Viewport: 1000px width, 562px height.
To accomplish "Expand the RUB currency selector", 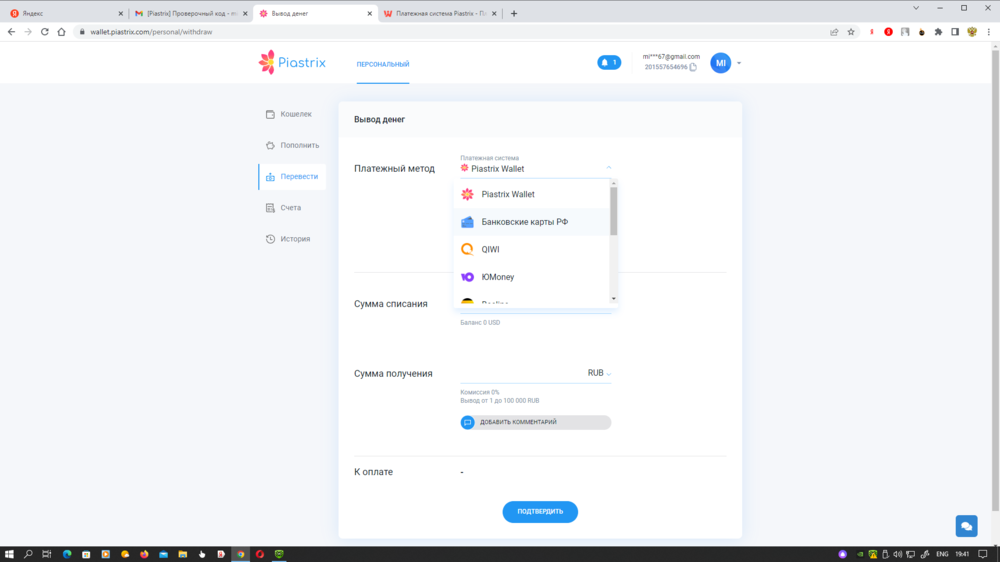I will tap(600, 373).
